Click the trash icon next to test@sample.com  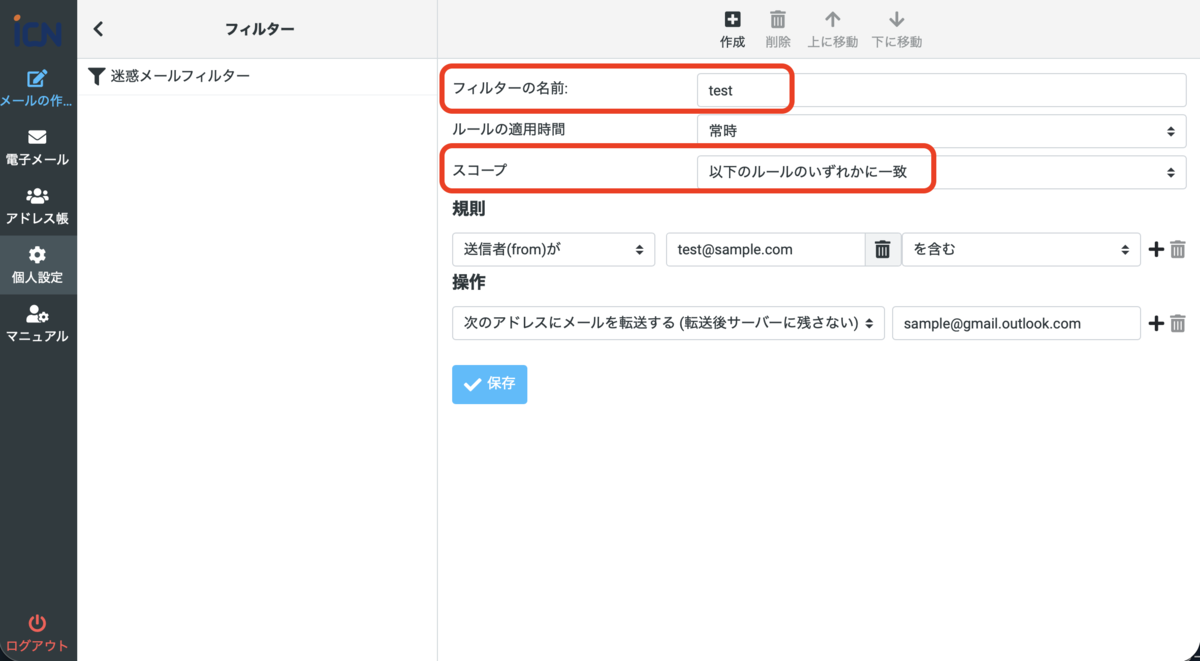point(884,249)
